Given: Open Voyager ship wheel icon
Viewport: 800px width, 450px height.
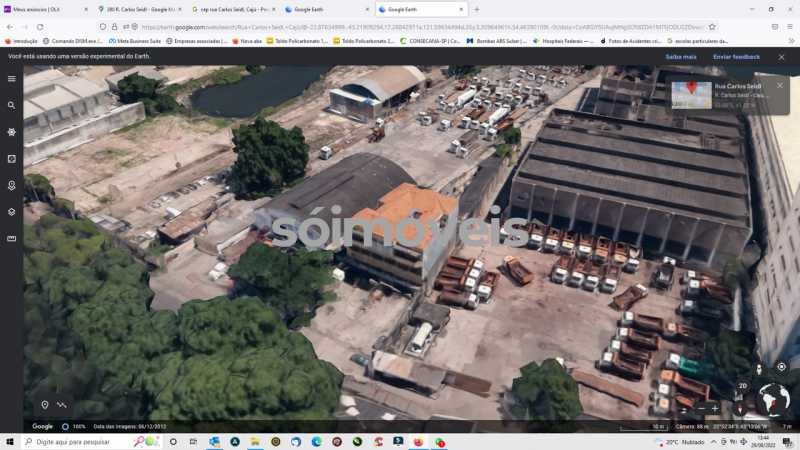Looking at the screenshot, I should pos(11,132).
